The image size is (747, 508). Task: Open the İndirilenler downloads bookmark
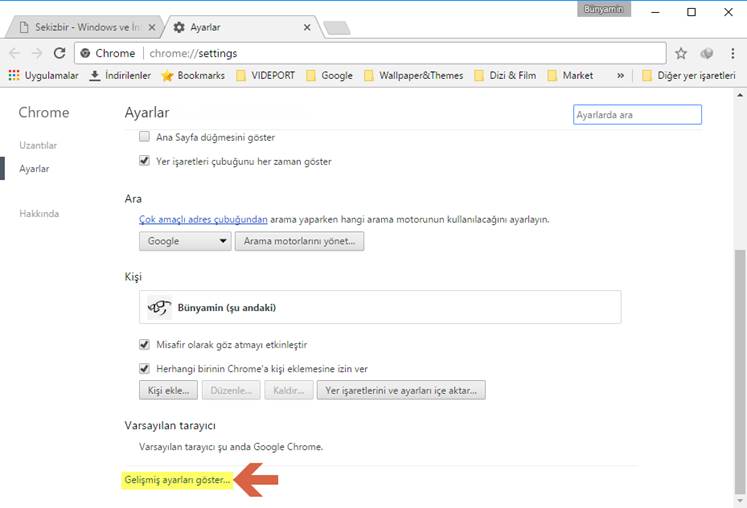pyautogui.click(x=120, y=75)
